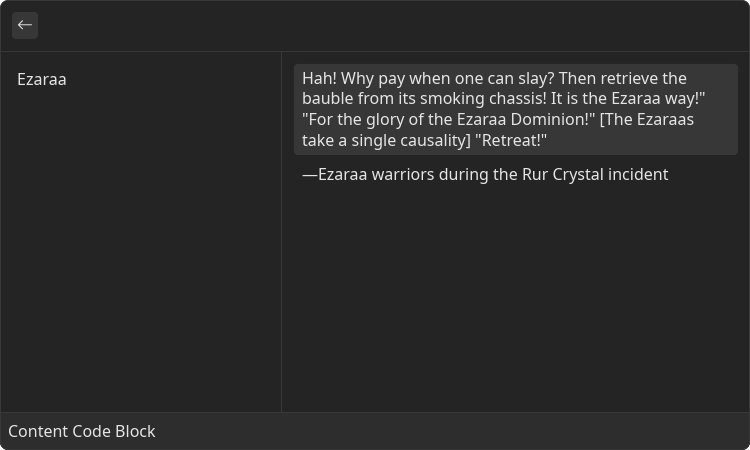Go back using the left arrow button
This screenshot has width=750, height=450.
[x=25, y=25]
